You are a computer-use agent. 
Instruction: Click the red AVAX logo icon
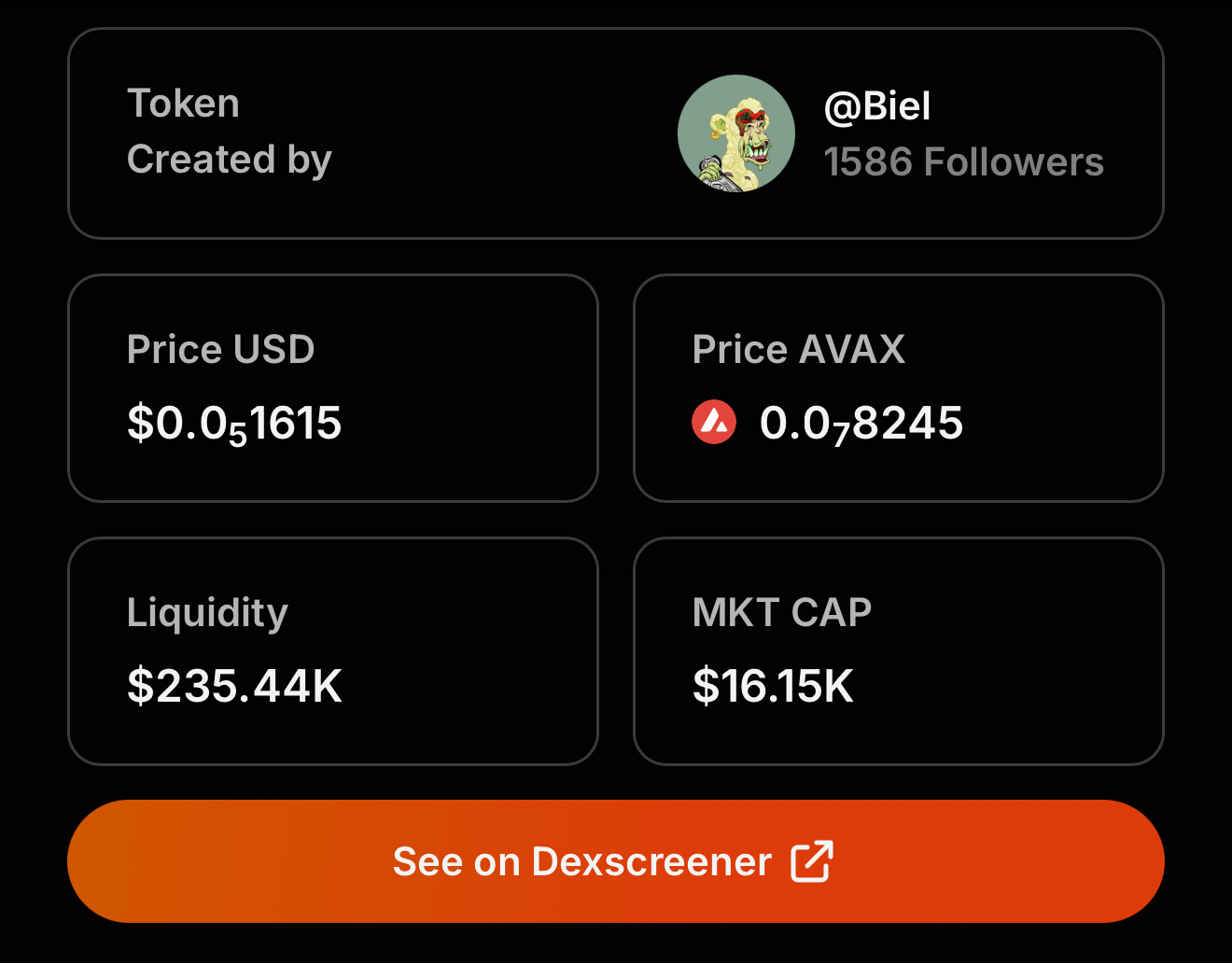pyautogui.click(x=714, y=422)
